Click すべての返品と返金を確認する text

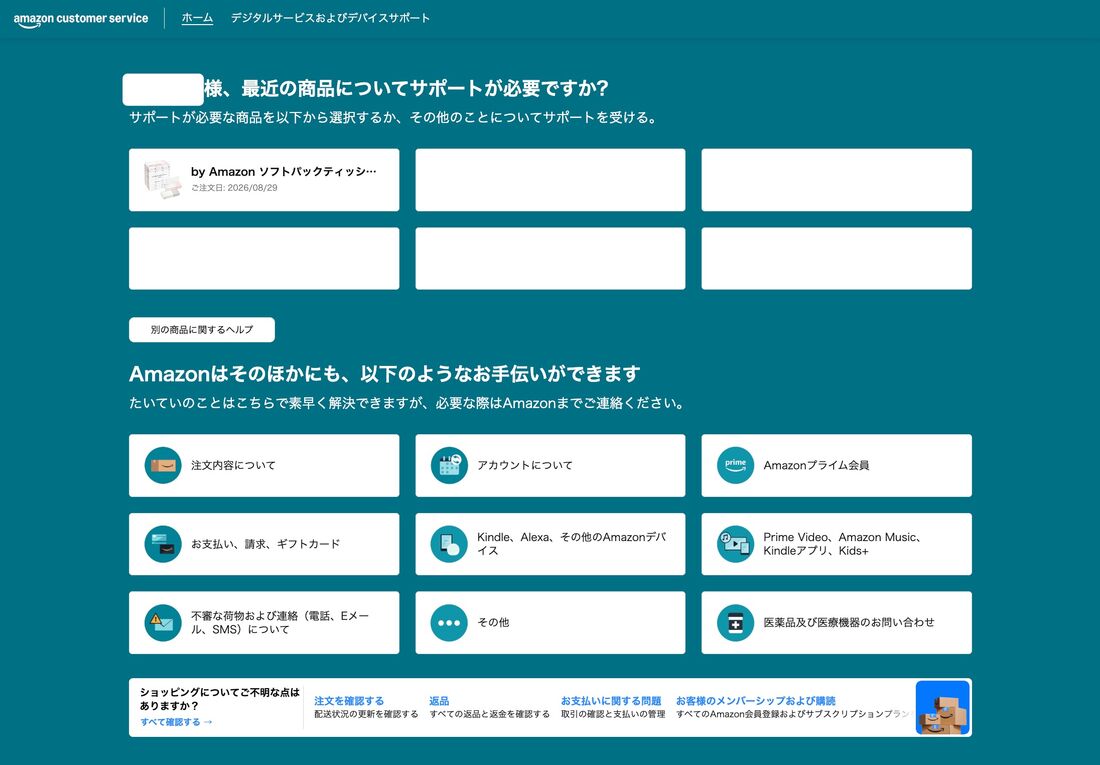point(490,714)
